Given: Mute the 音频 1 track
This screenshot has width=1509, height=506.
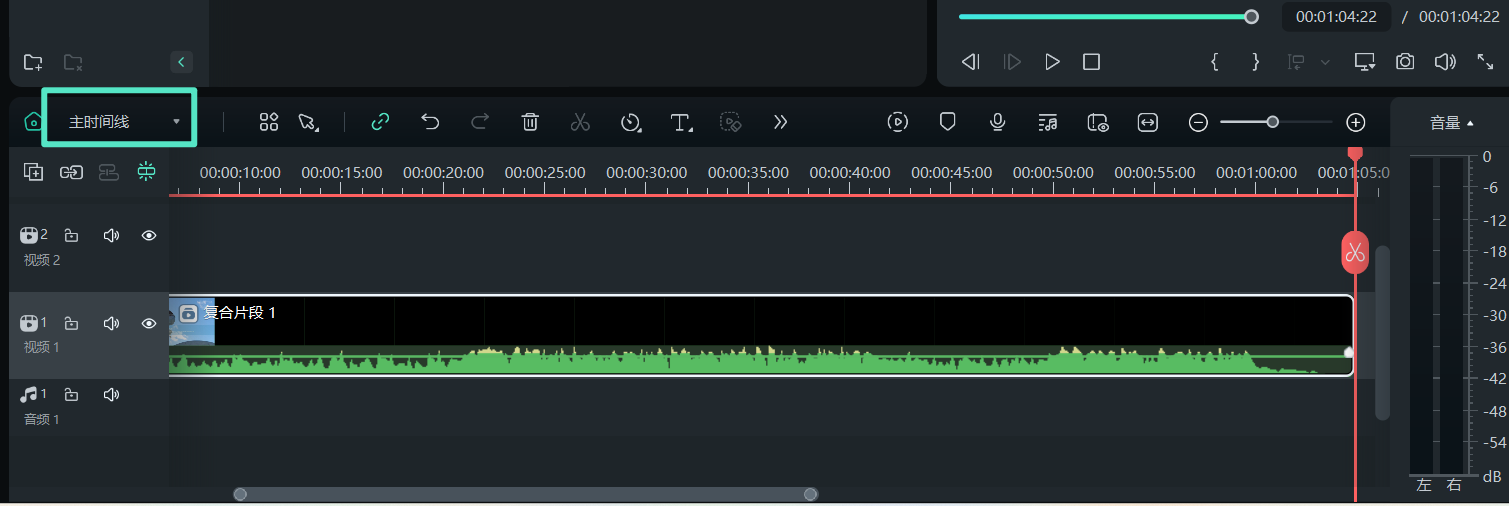Looking at the screenshot, I should [111, 395].
